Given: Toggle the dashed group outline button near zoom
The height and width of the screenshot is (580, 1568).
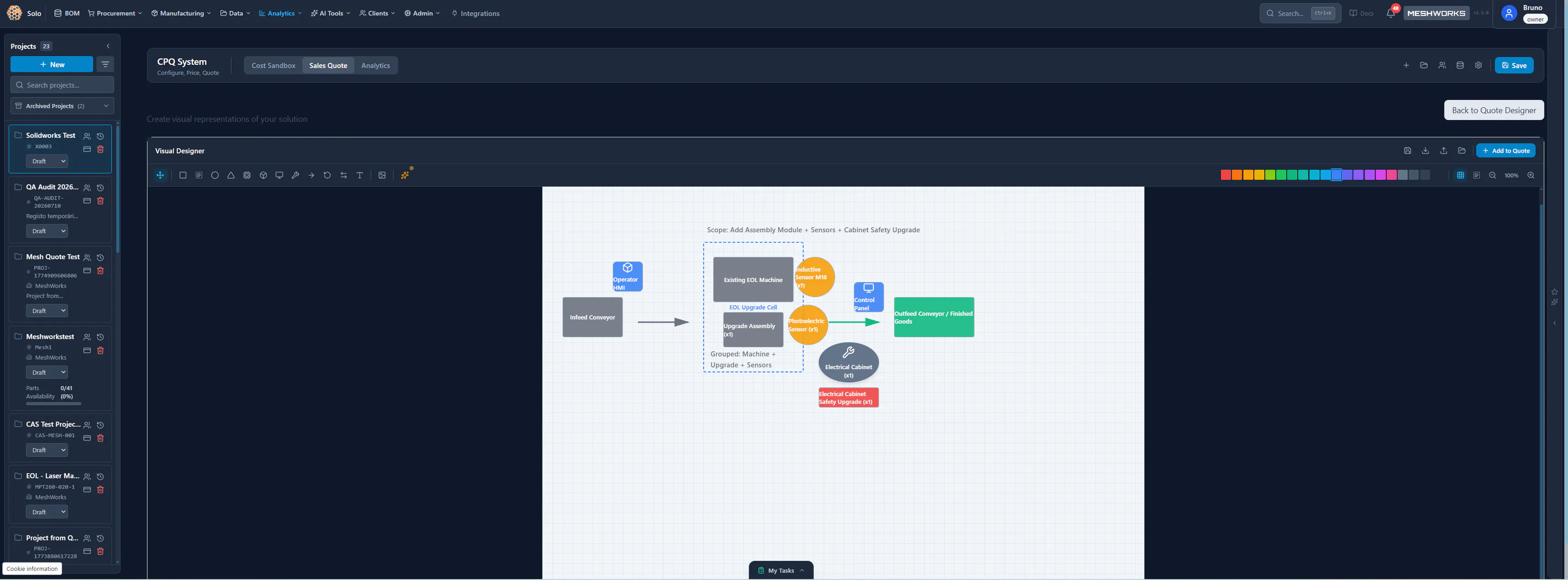Looking at the screenshot, I should click(1477, 175).
